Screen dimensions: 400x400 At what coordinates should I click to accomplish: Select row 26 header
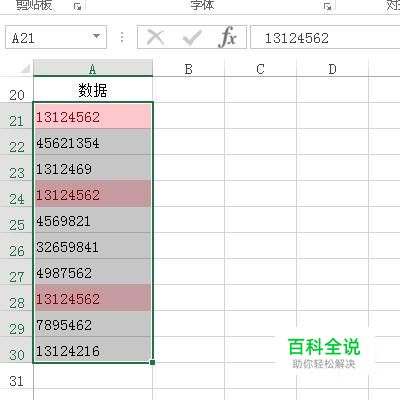click(x=16, y=246)
